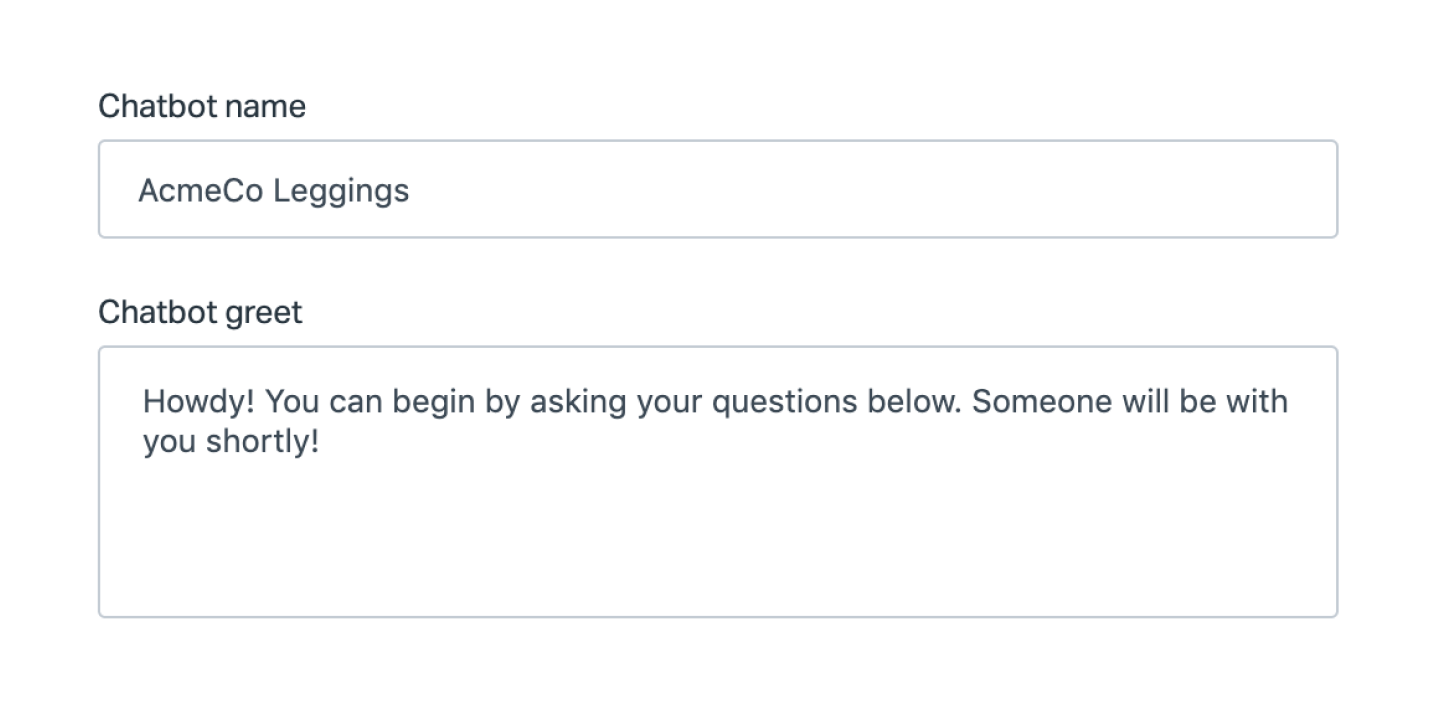This screenshot has height=718, width=1440.
Task: Click the 'Chatbot greet' label
Action: click(200, 312)
